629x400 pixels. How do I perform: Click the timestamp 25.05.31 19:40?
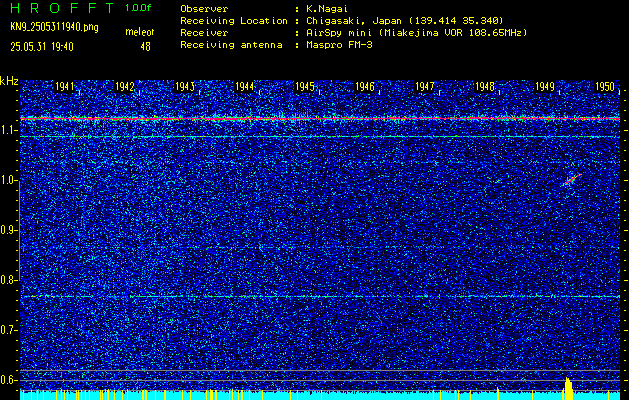[x=42, y=47]
